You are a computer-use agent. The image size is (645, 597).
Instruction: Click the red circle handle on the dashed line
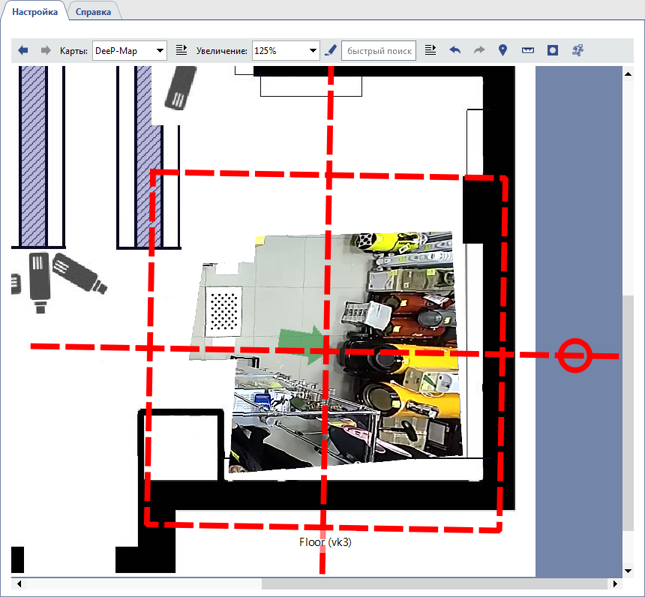[574, 355]
